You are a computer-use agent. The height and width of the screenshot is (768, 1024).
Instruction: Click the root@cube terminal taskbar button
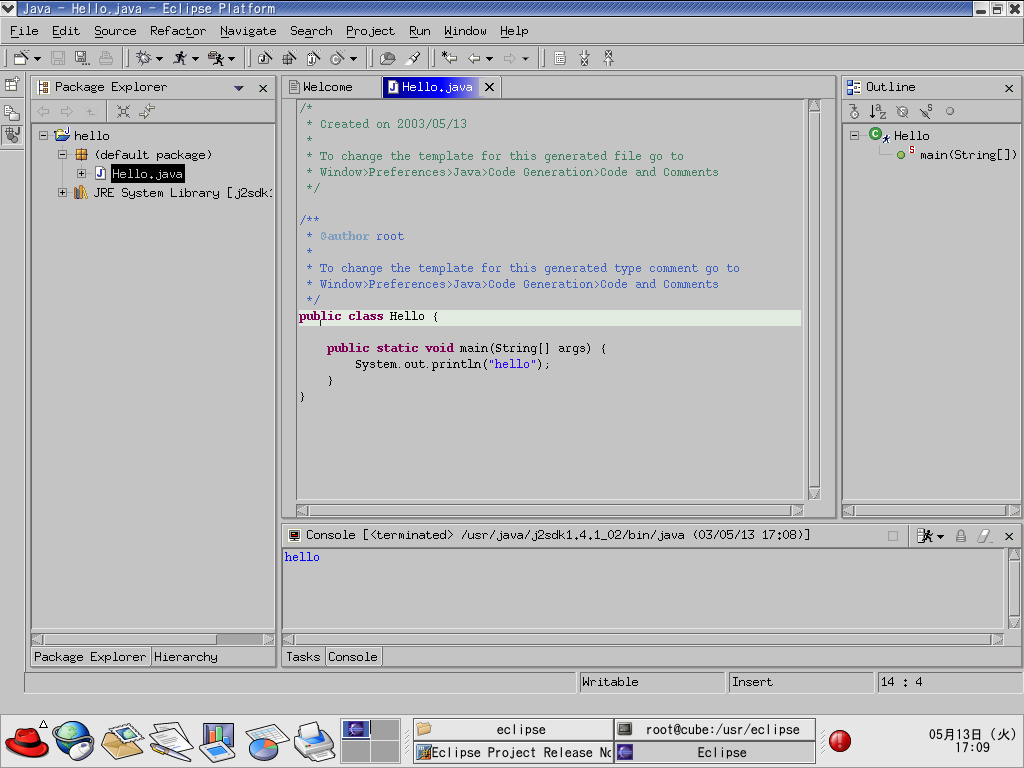[x=715, y=729]
